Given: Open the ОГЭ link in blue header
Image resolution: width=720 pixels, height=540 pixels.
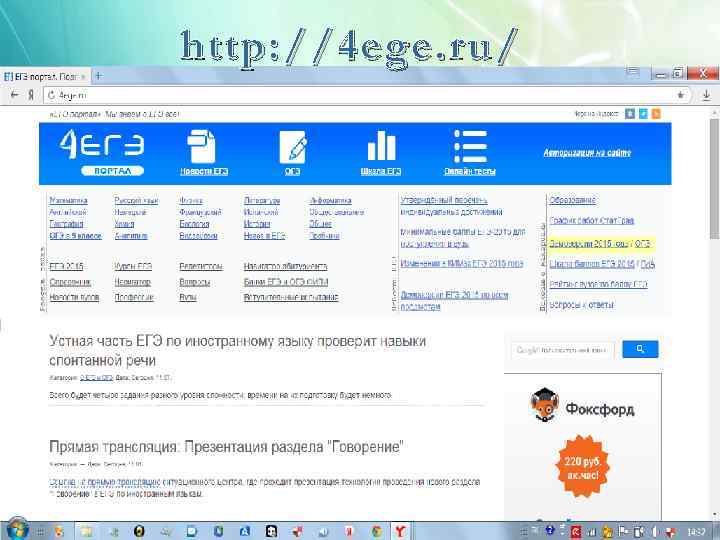Looking at the screenshot, I should click(x=292, y=171).
